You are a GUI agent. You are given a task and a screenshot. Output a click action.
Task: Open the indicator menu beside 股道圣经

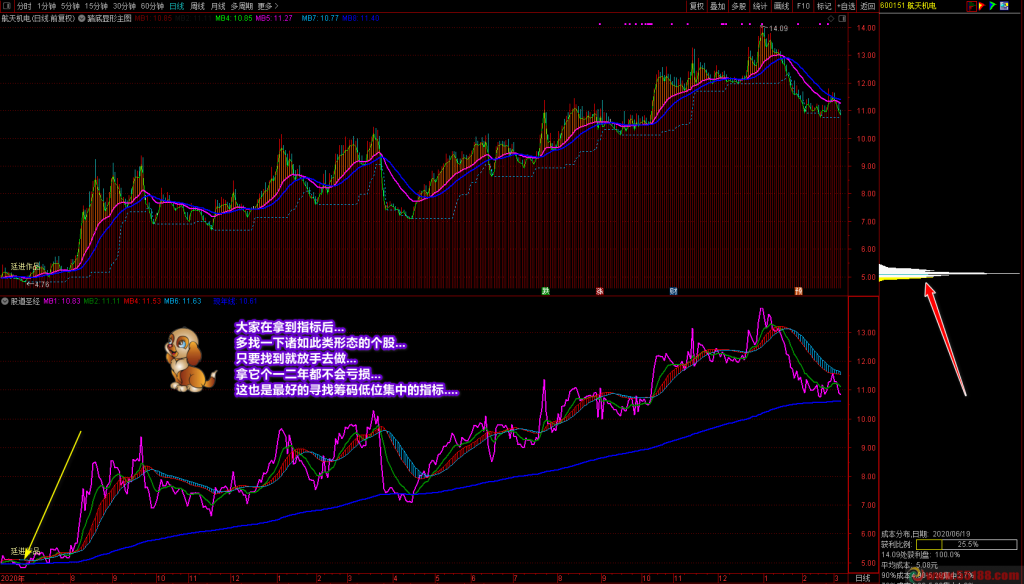5,302
